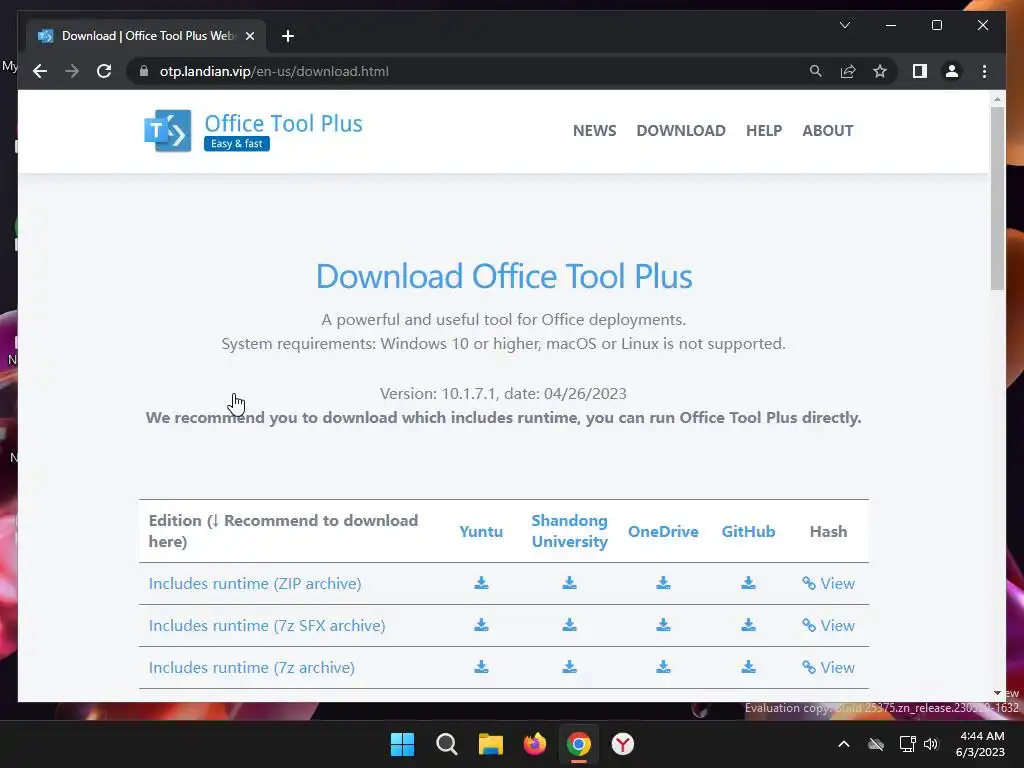Viewport: 1024px width, 768px height.
Task: Launch Firefox from taskbar
Action: pos(535,744)
